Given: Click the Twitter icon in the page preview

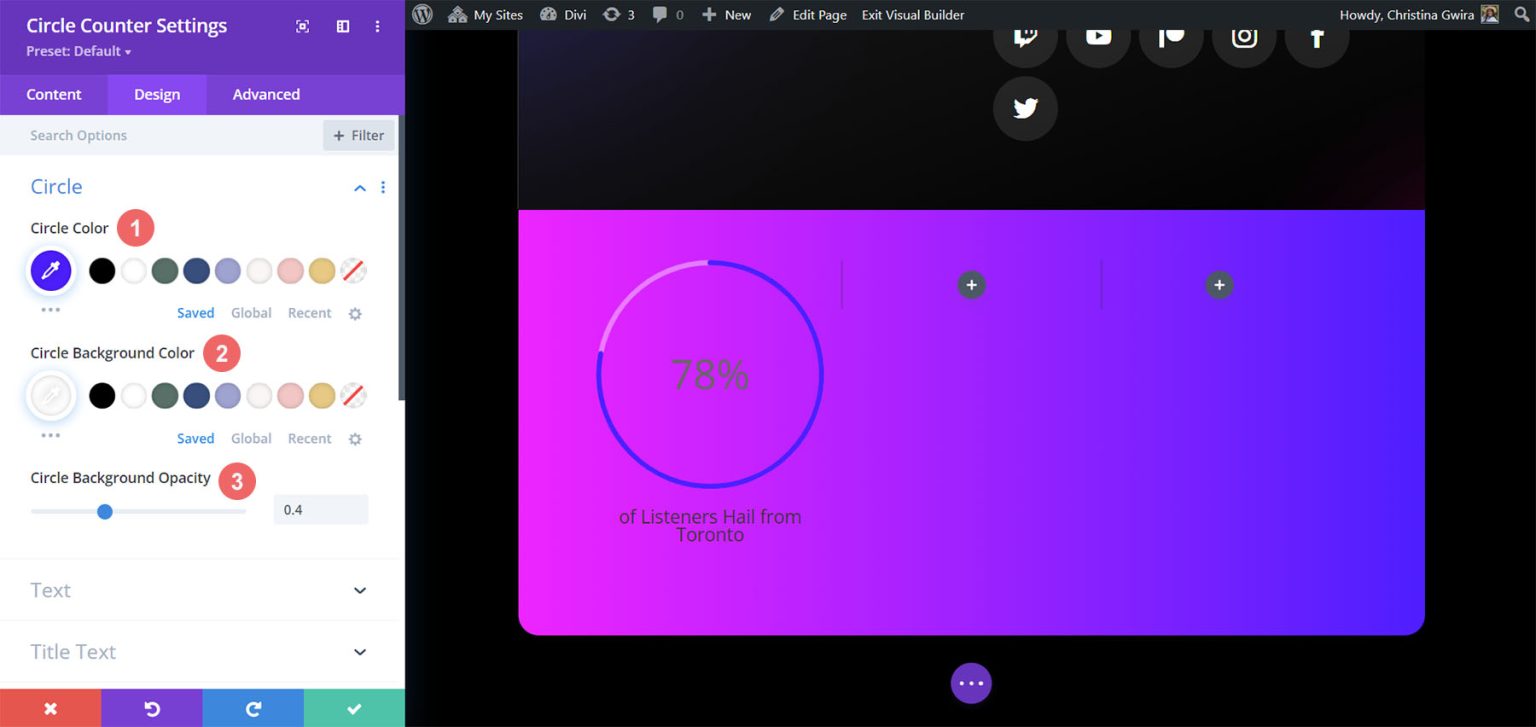Looking at the screenshot, I should [x=1025, y=110].
